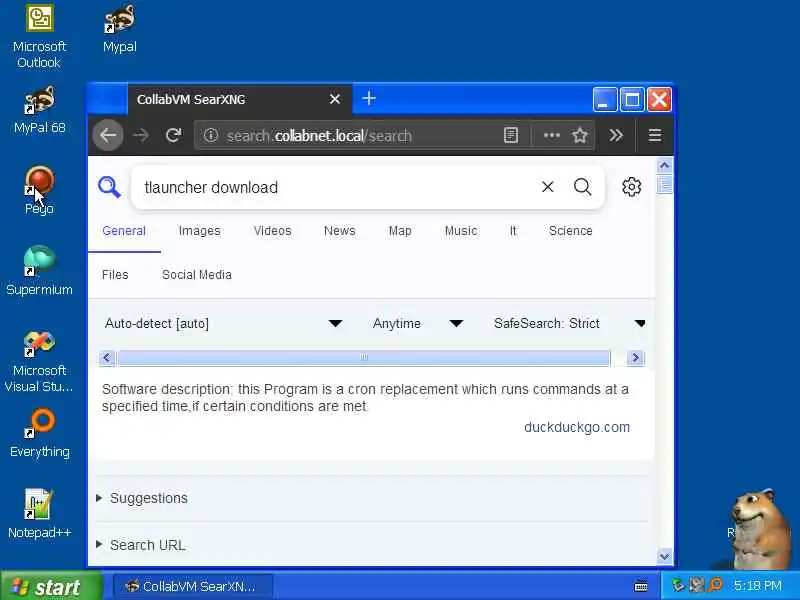Click the hamster desktop assistant character

click(x=759, y=530)
